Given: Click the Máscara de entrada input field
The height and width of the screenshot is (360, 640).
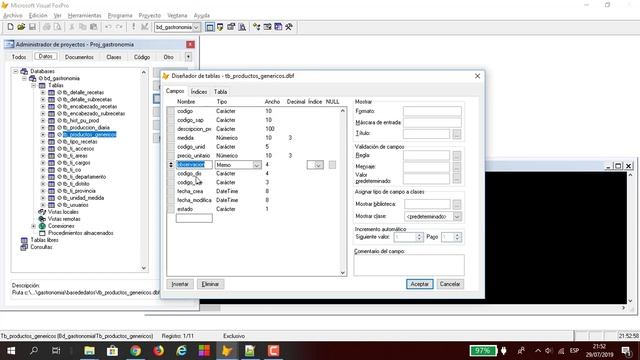Looking at the screenshot, I should click(x=432, y=122).
